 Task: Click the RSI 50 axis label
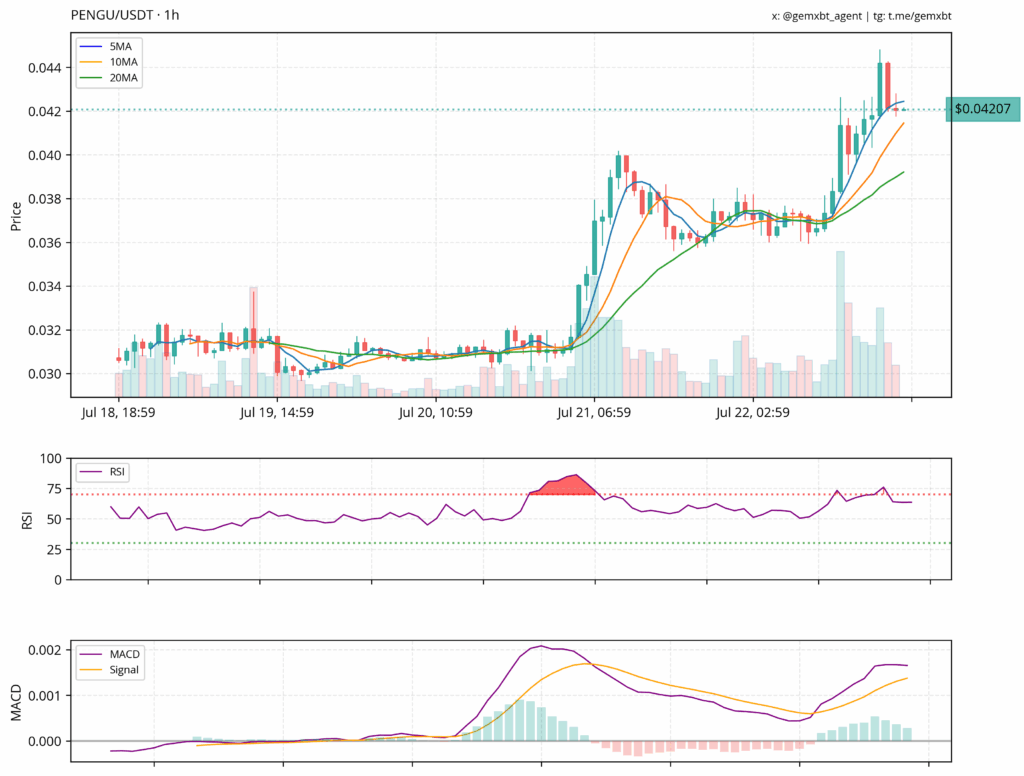[54, 519]
